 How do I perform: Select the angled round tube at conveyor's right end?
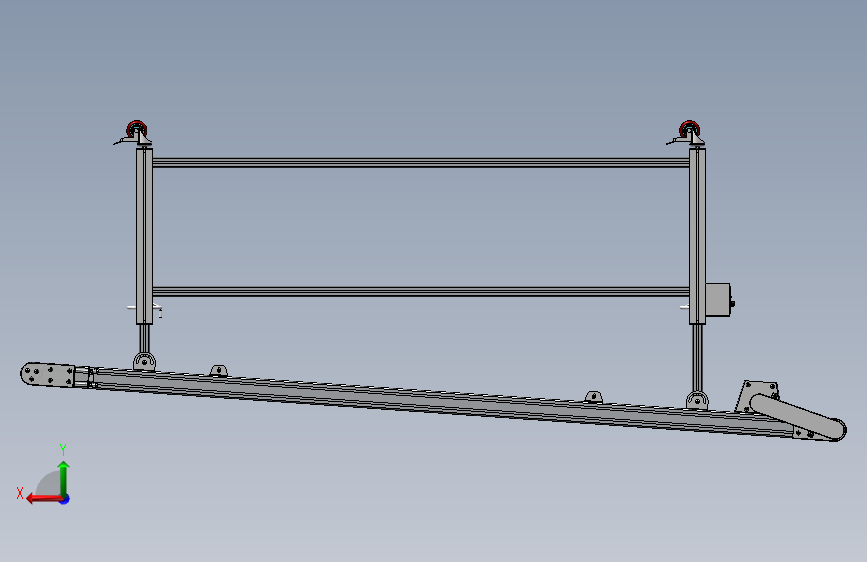[x=798, y=417]
